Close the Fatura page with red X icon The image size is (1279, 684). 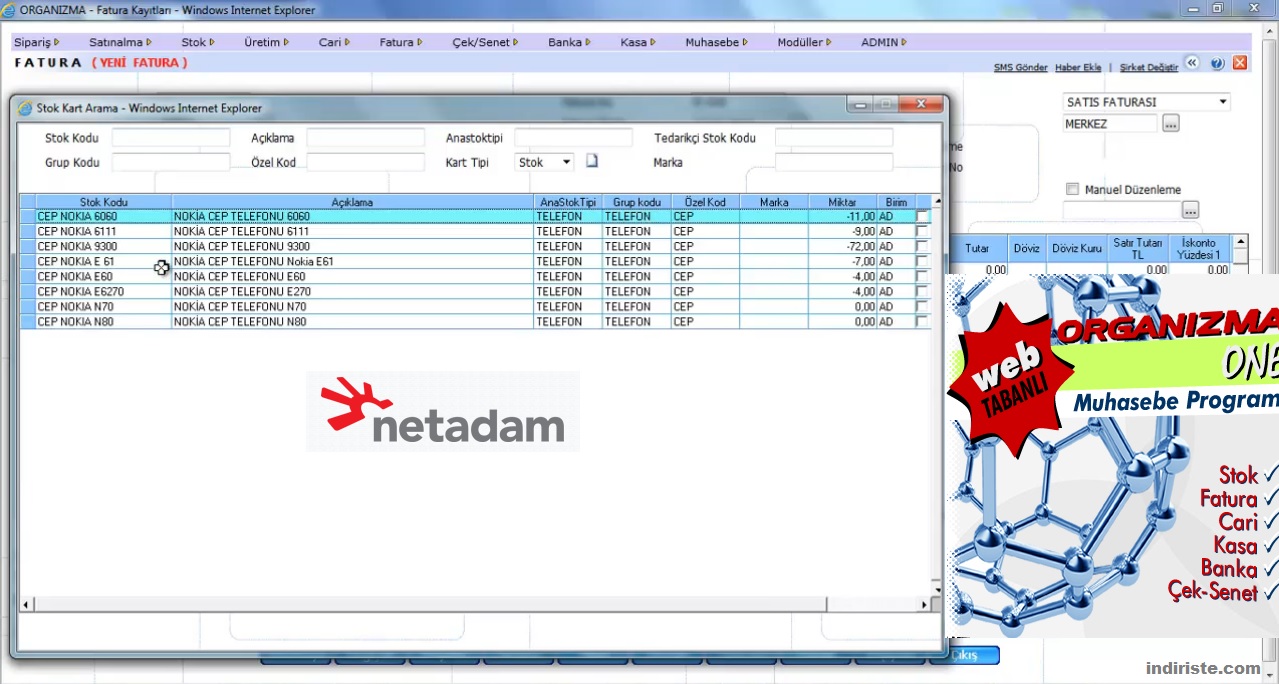tap(1240, 63)
